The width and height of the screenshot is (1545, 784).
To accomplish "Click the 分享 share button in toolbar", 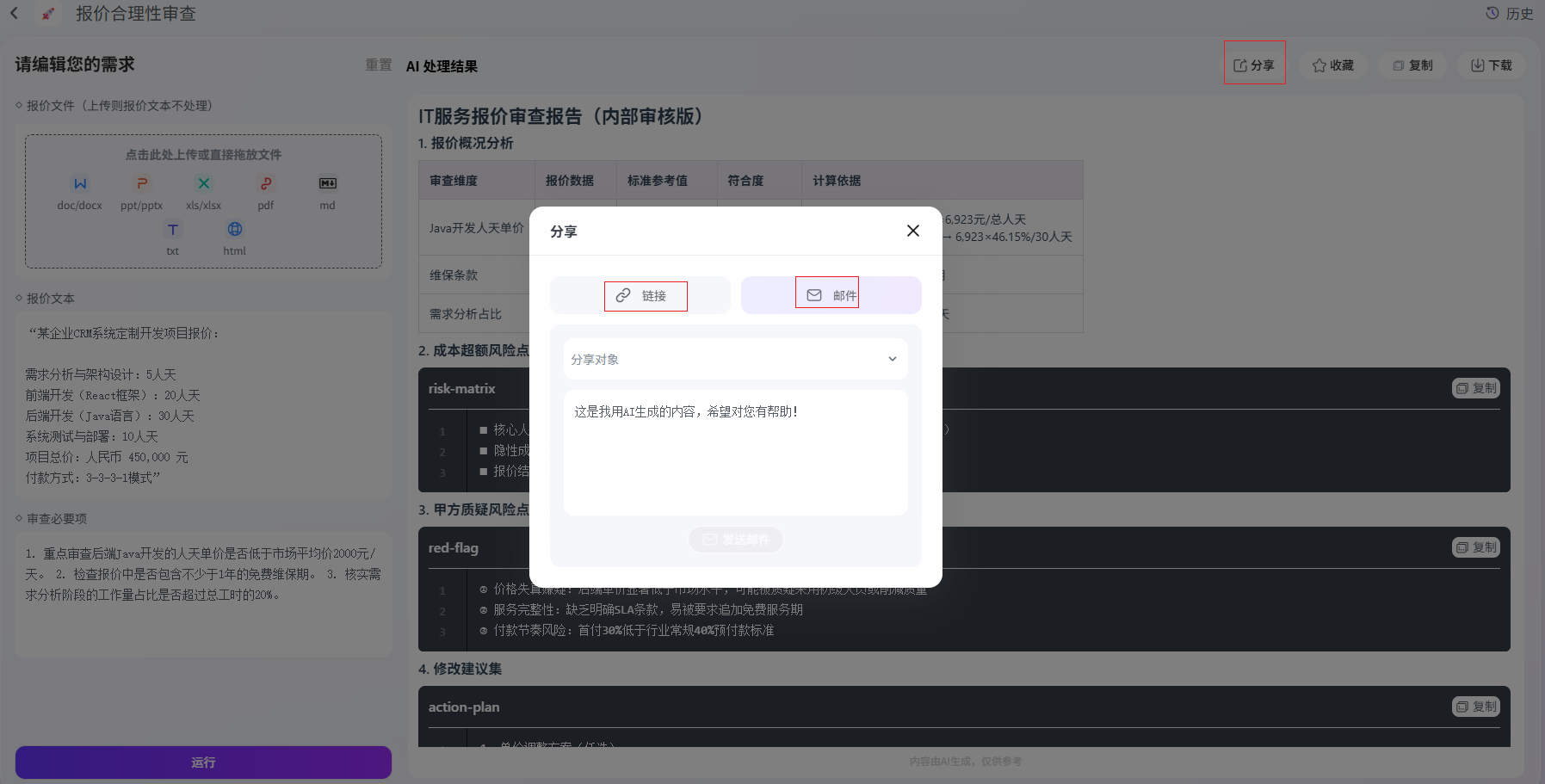I will 1254,65.
